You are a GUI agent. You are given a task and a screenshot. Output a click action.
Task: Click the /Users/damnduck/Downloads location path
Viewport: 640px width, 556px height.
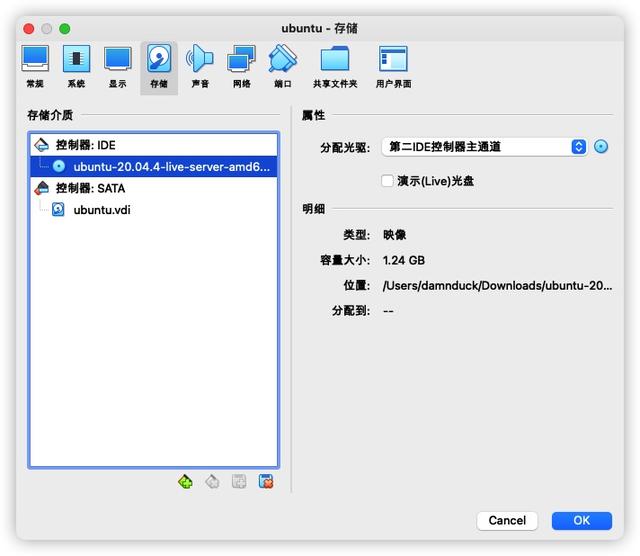(x=498, y=285)
